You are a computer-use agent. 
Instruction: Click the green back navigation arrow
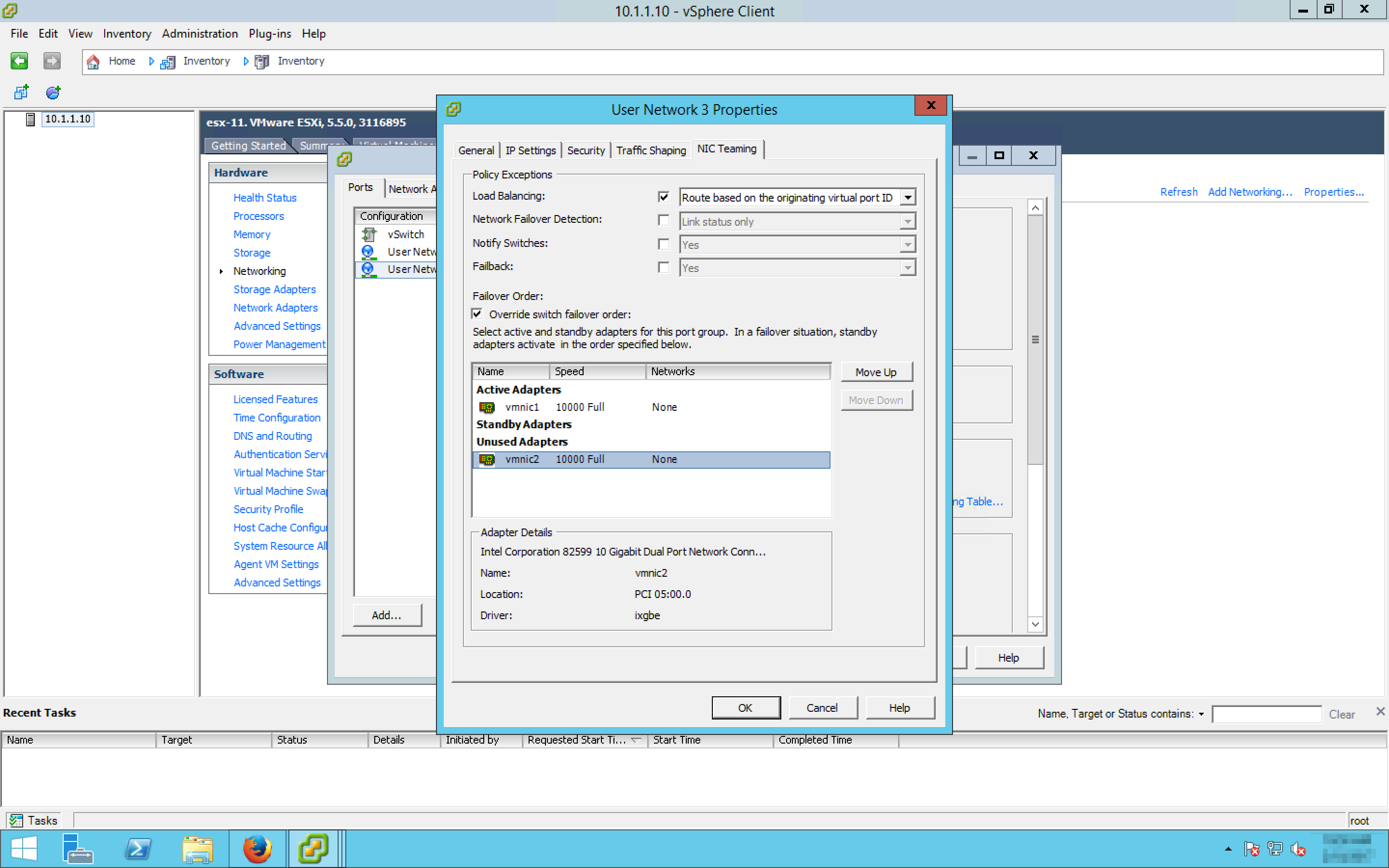click(x=19, y=61)
